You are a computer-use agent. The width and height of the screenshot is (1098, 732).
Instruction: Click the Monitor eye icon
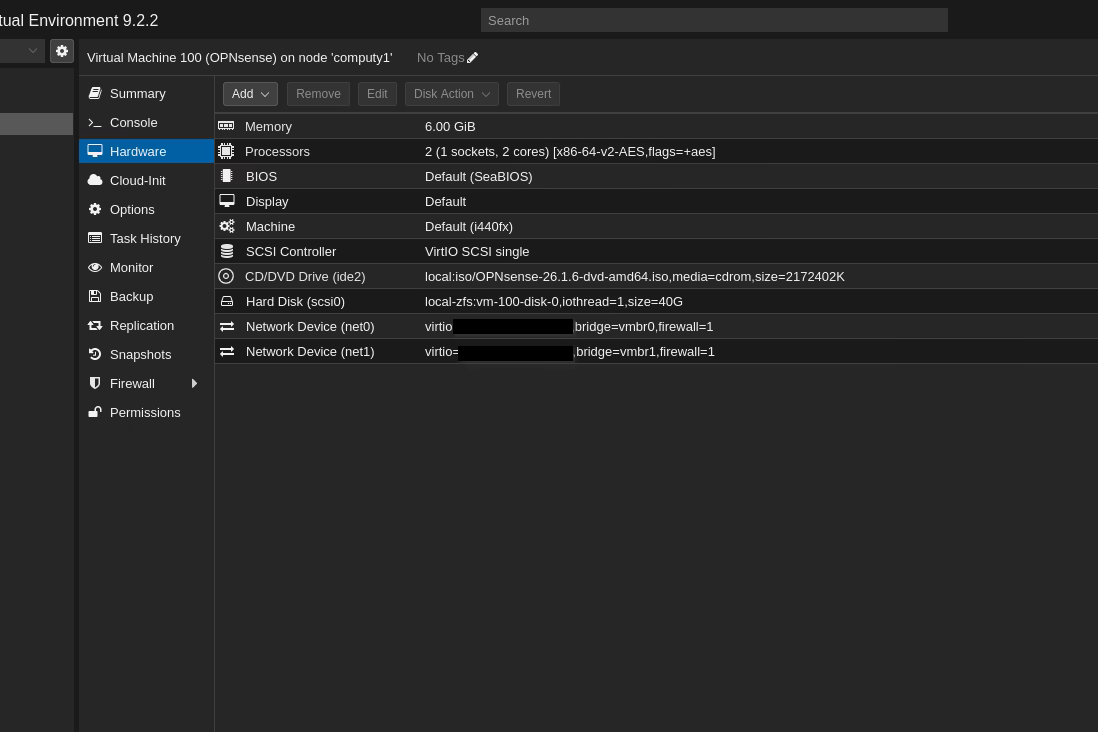[95, 268]
